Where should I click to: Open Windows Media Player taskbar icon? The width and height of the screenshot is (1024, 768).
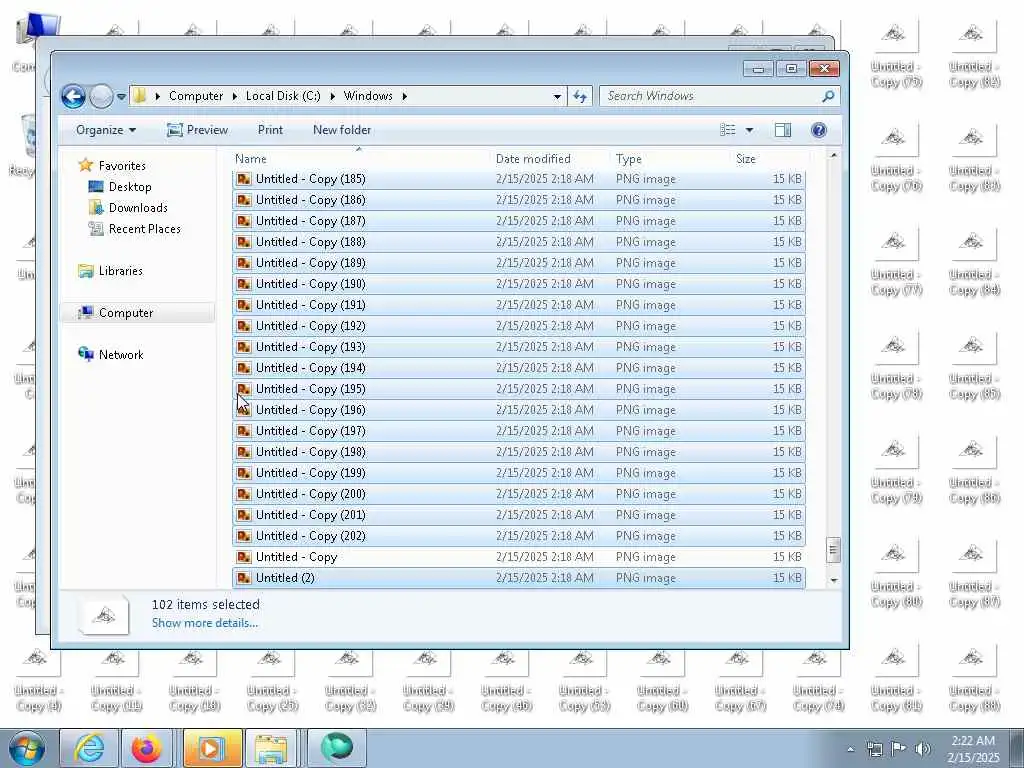coord(212,748)
